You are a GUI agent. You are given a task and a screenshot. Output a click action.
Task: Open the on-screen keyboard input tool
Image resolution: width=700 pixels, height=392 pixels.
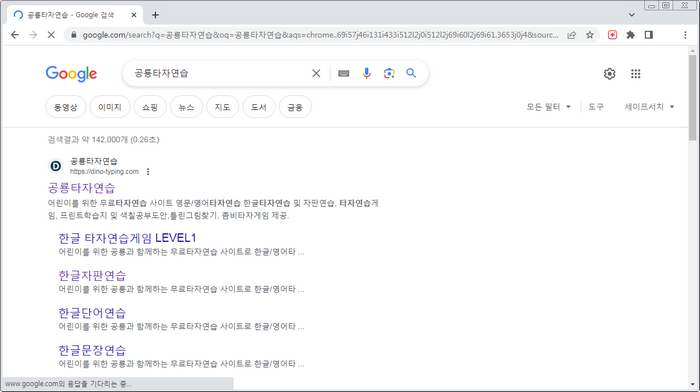click(343, 73)
